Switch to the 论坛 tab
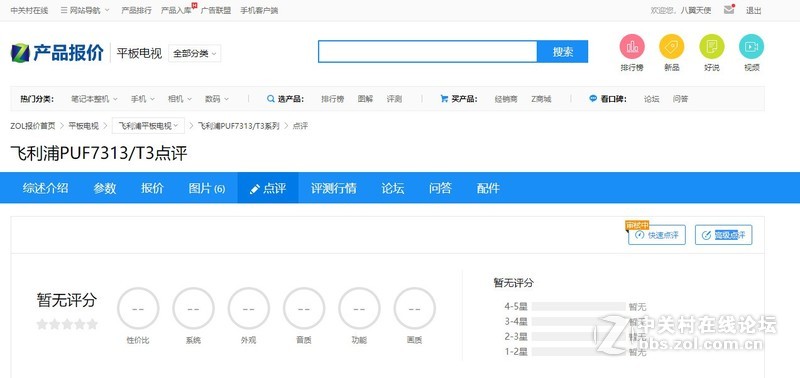 (393, 188)
